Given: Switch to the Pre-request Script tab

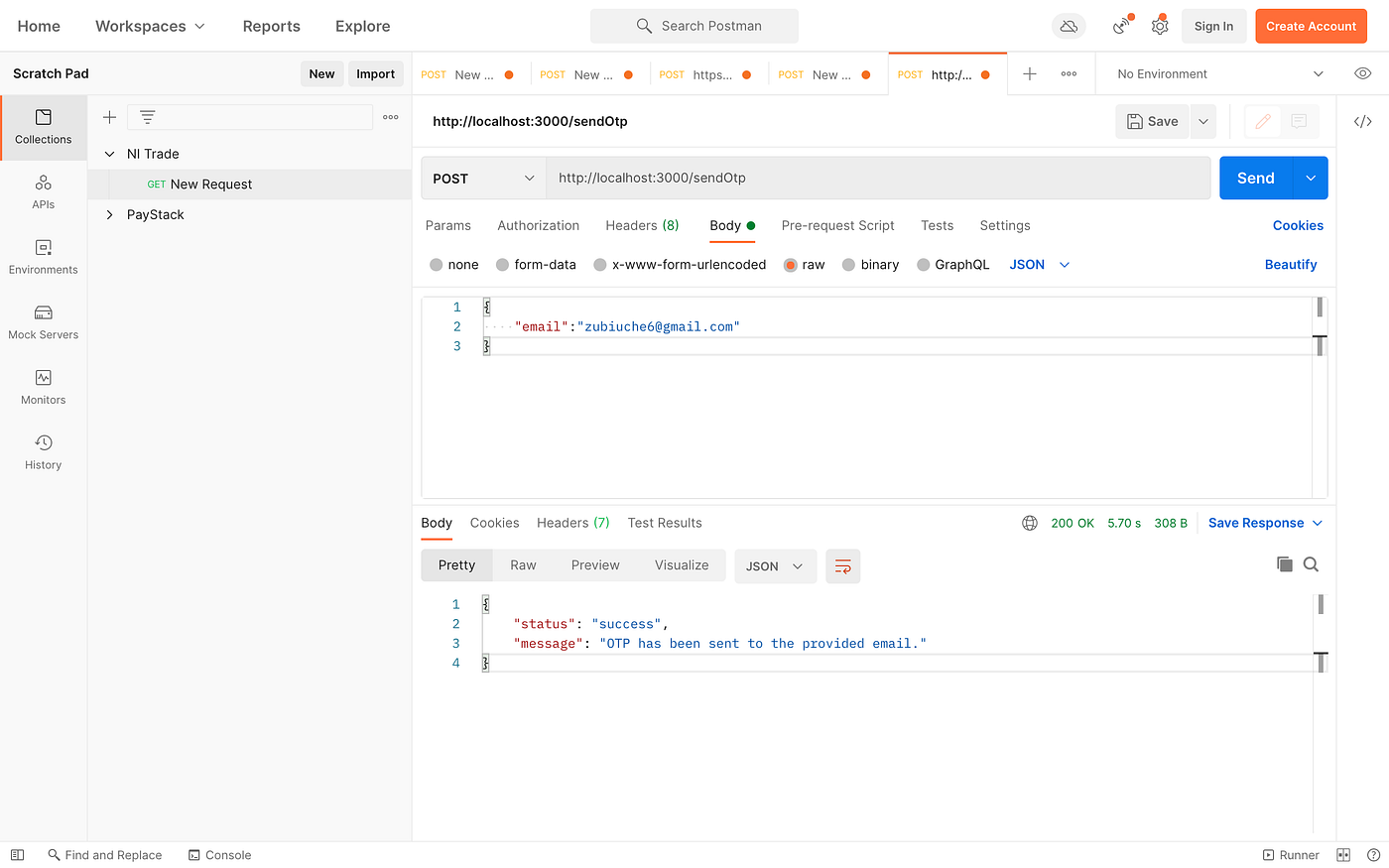Looking at the screenshot, I should point(837,225).
